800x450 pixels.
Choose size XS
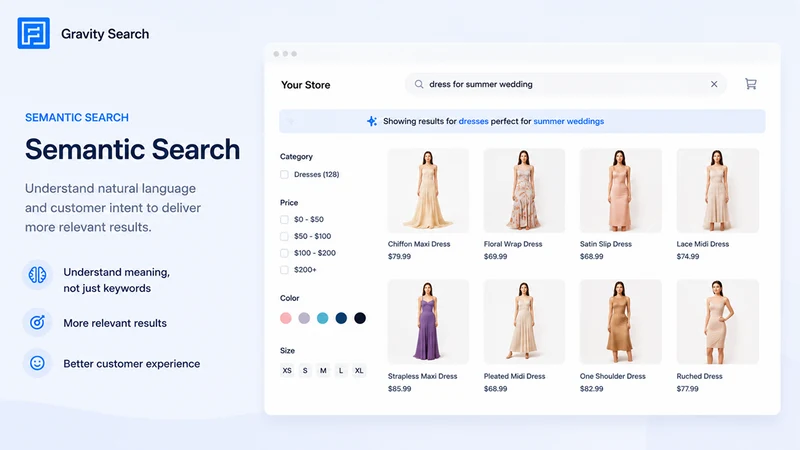click(x=287, y=370)
